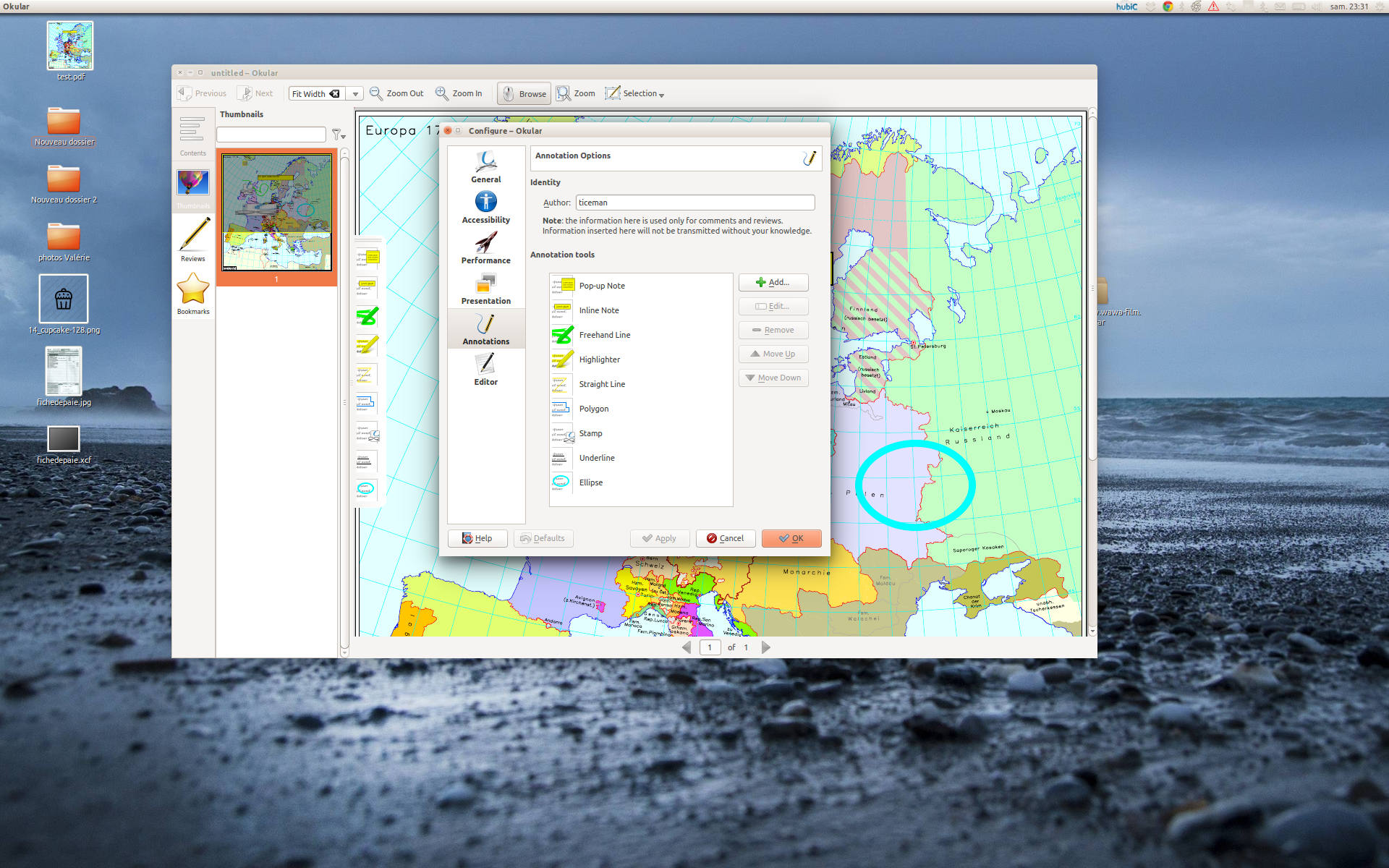Screen dimensions: 1389x868
Task: Expand the Fit Width zoom combo box
Action: (355, 94)
